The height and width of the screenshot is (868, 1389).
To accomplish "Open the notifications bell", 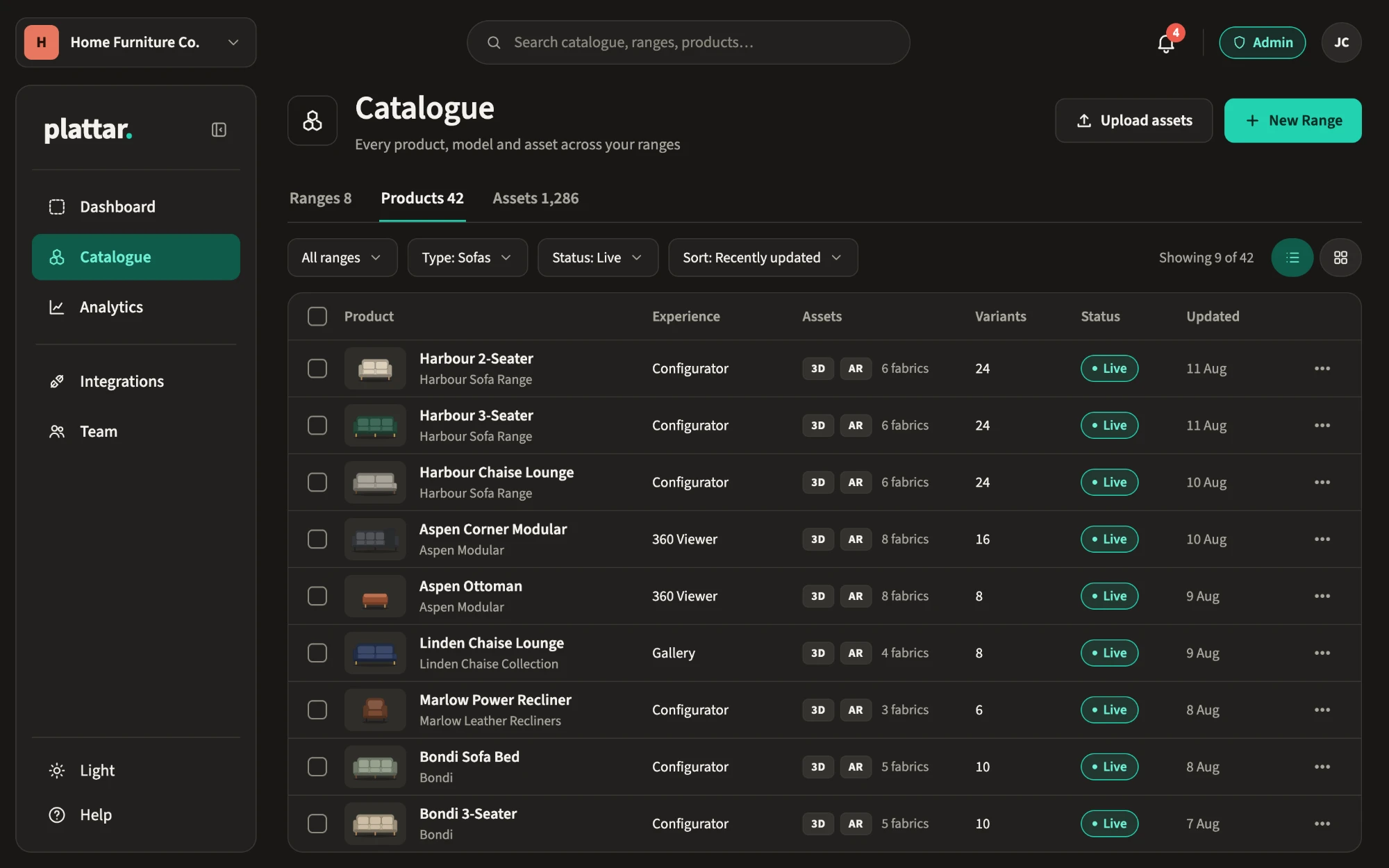I will click(1166, 43).
